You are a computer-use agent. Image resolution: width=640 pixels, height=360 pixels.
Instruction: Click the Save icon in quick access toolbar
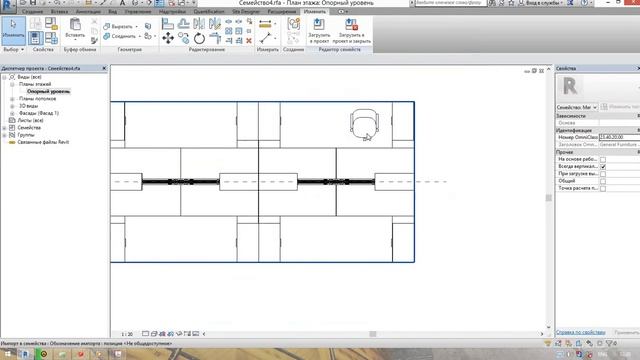pyautogui.click(x=33, y=3)
